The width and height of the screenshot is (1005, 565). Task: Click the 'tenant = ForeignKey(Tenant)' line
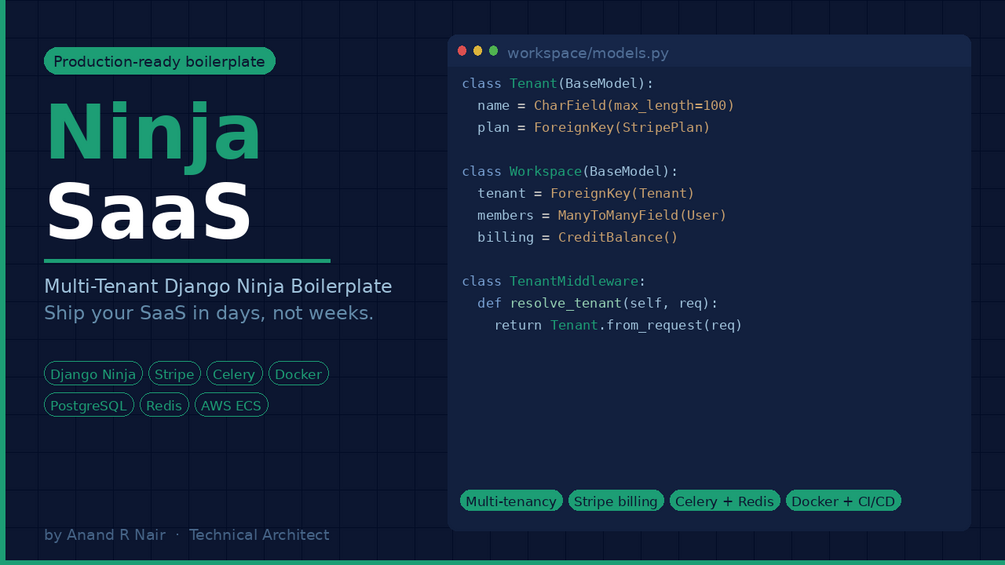point(586,193)
